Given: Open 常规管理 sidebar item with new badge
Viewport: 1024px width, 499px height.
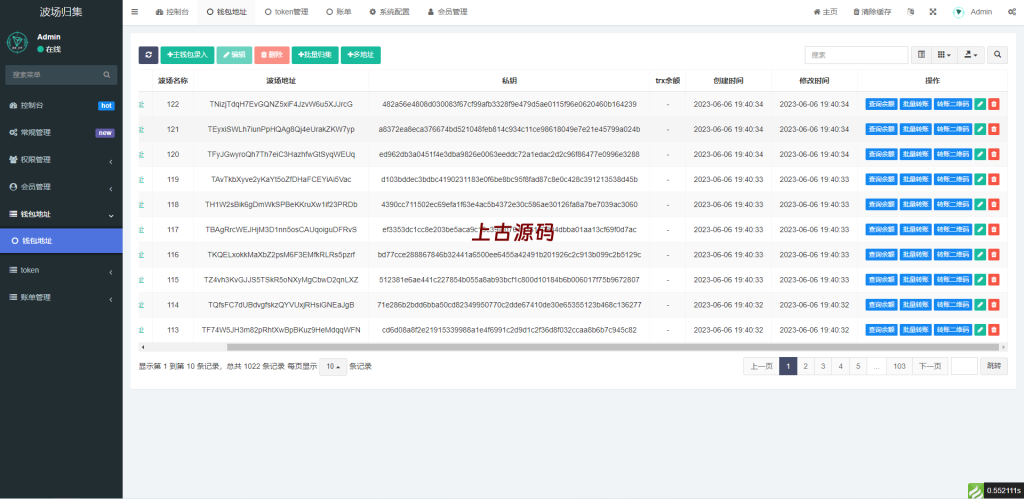Looking at the screenshot, I should pos(61,133).
